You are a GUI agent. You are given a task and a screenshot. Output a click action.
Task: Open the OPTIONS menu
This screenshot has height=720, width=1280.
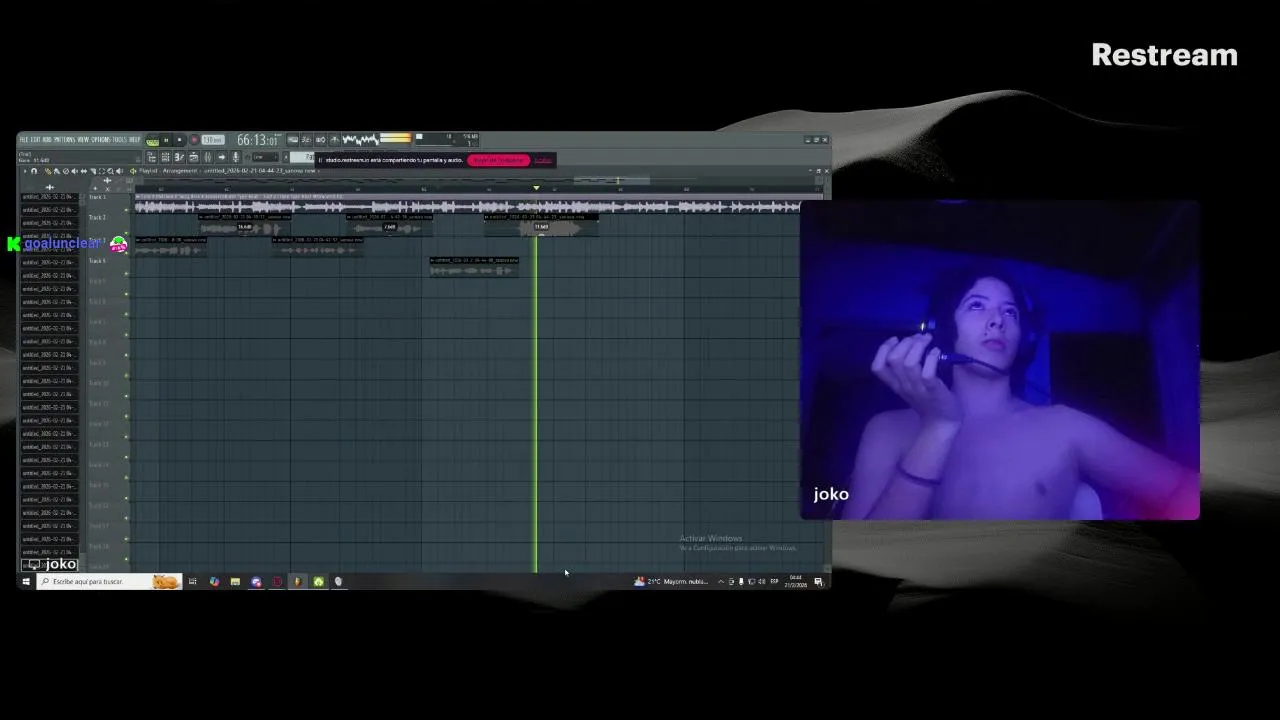(100, 140)
